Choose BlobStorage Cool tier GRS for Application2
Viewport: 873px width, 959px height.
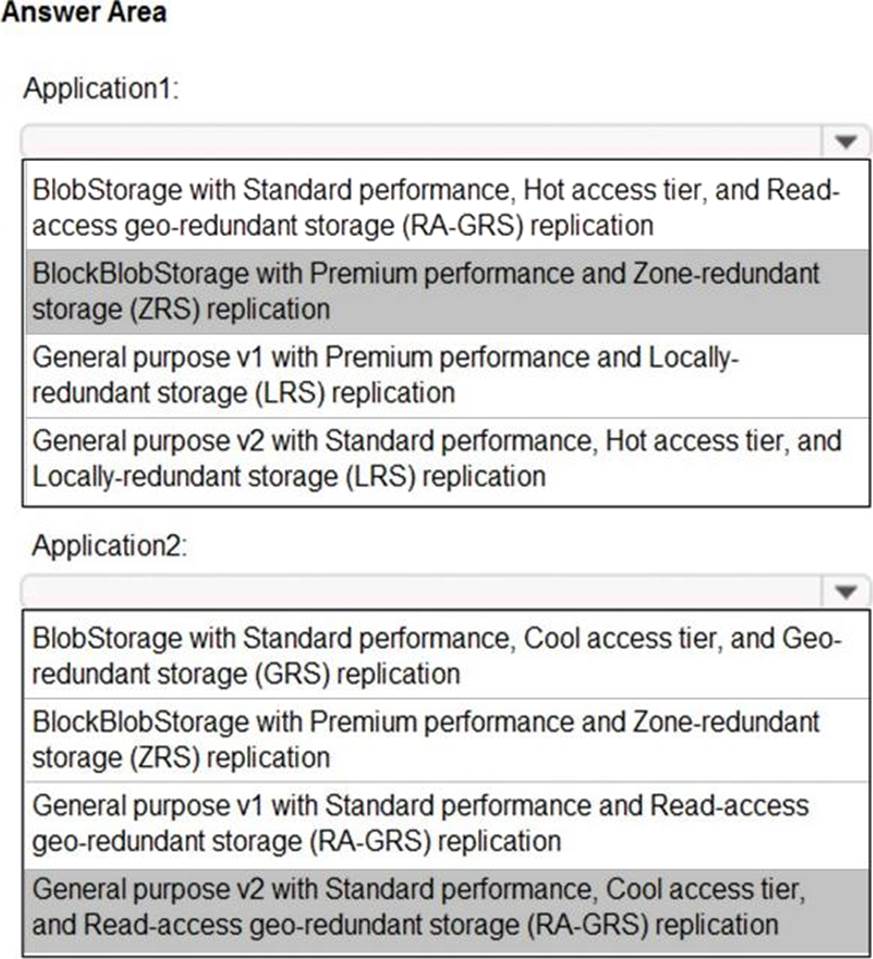click(x=436, y=656)
